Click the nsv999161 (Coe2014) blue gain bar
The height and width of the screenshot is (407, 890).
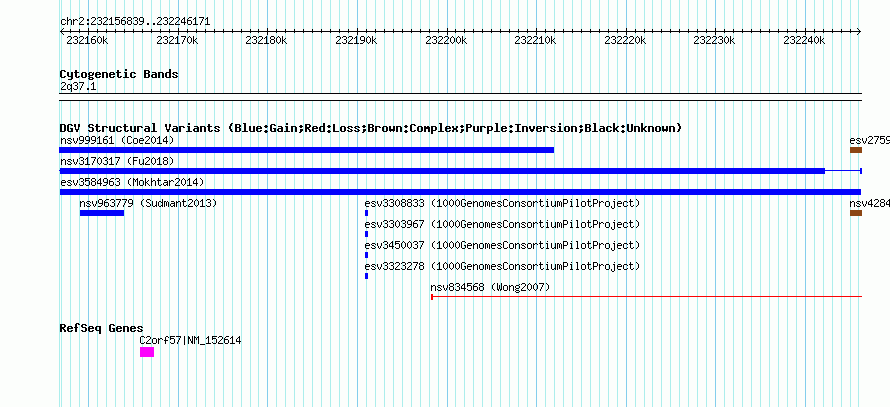tap(307, 150)
